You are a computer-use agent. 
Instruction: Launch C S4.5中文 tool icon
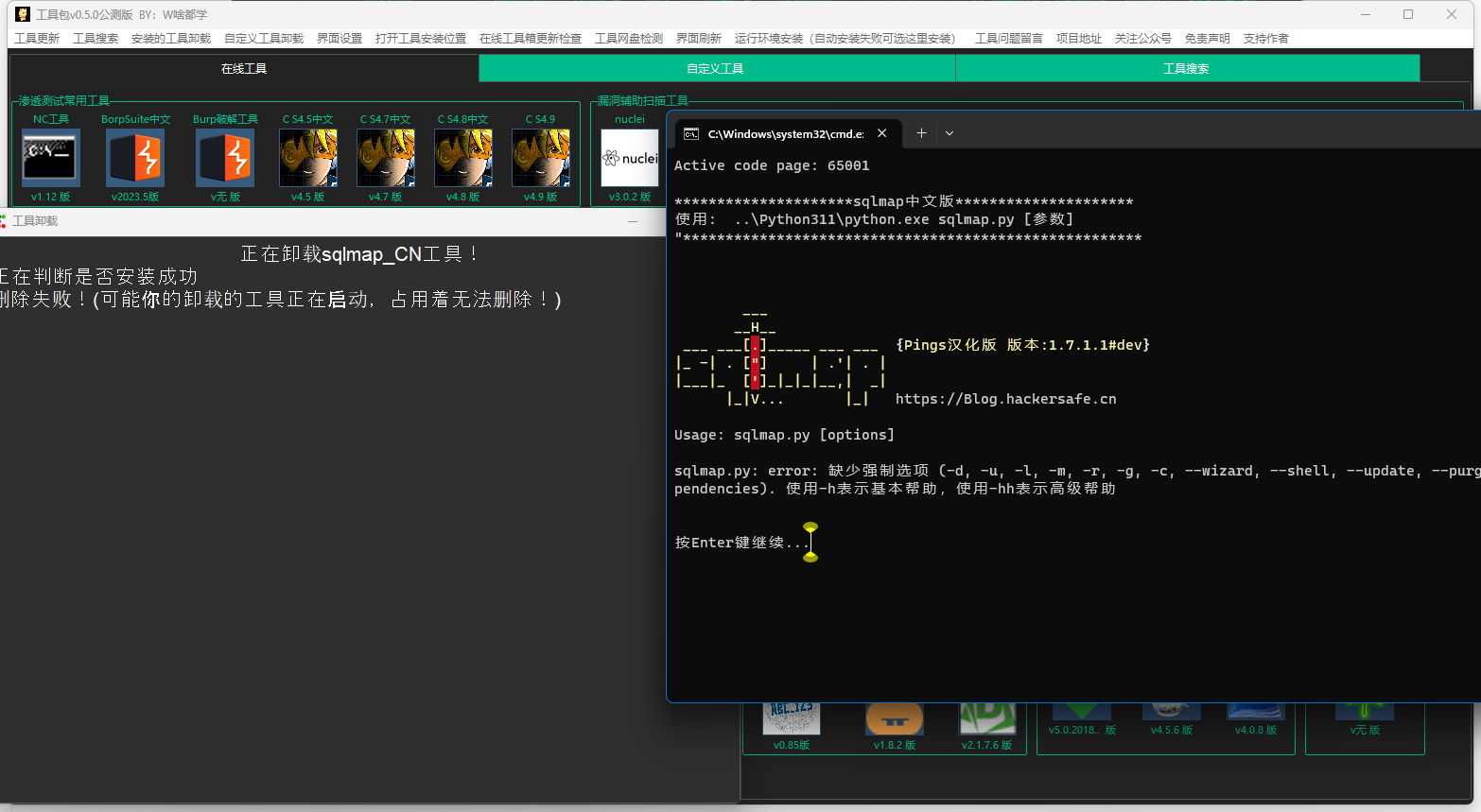tap(308, 157)
